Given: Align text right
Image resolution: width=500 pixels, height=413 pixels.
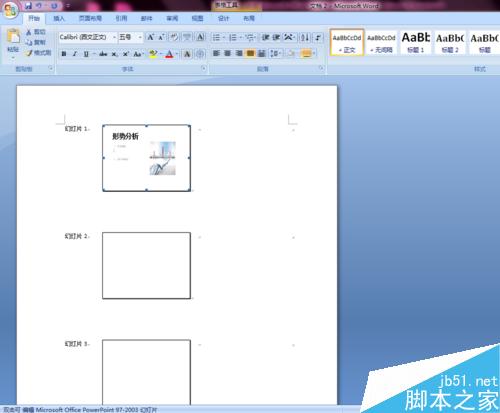Looking at the screenshot, I should (239, 53).
